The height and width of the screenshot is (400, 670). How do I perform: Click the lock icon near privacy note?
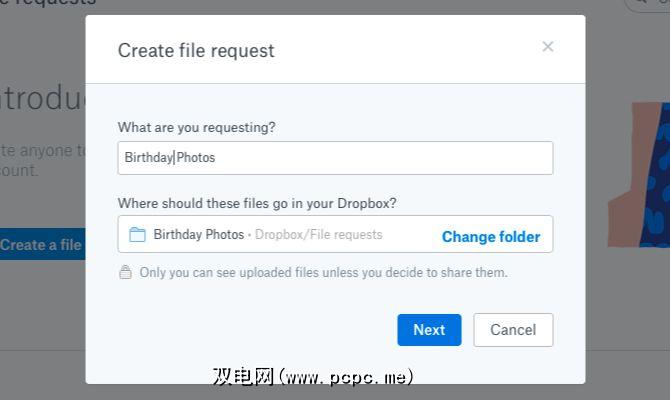click(125, 272)
